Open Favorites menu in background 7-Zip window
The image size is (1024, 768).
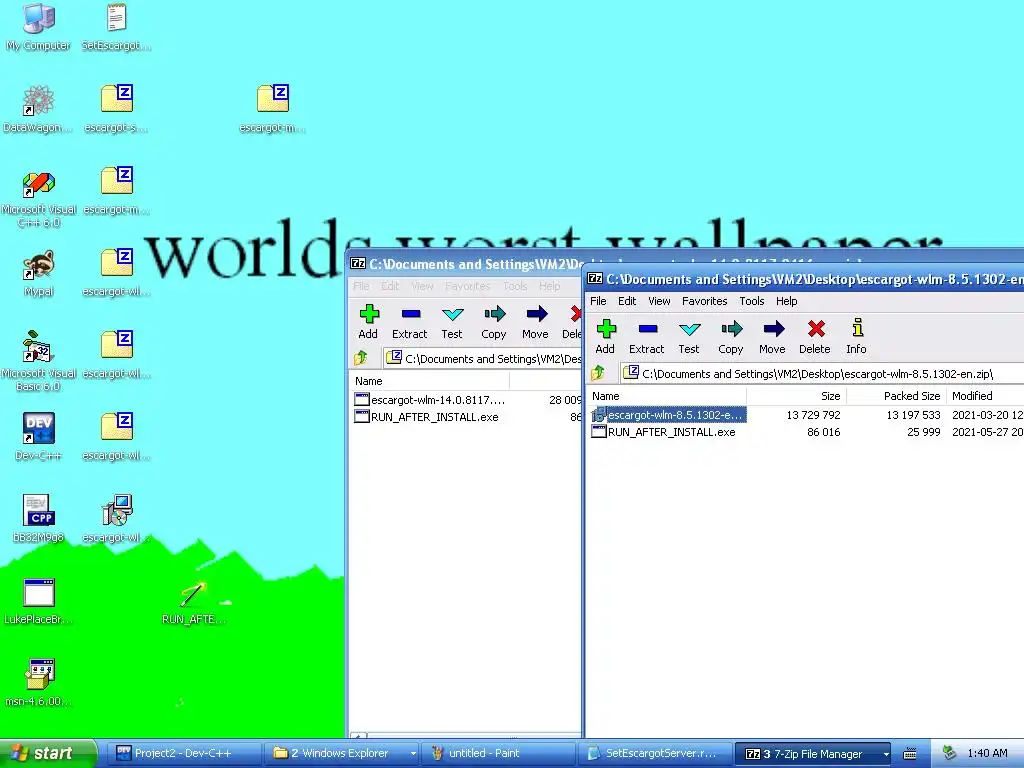point(467,286)
